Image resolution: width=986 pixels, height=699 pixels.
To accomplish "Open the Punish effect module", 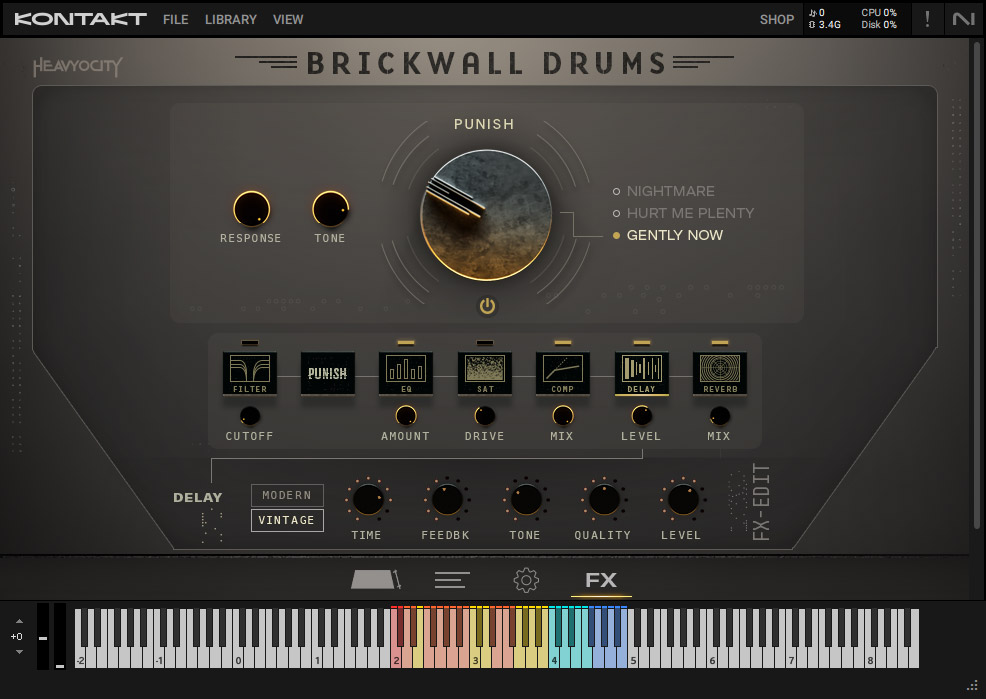I will click(328, 373).
